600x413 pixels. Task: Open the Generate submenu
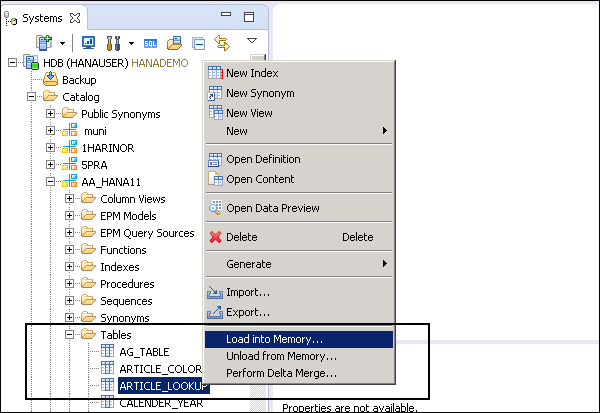click(x=299, y=264)
